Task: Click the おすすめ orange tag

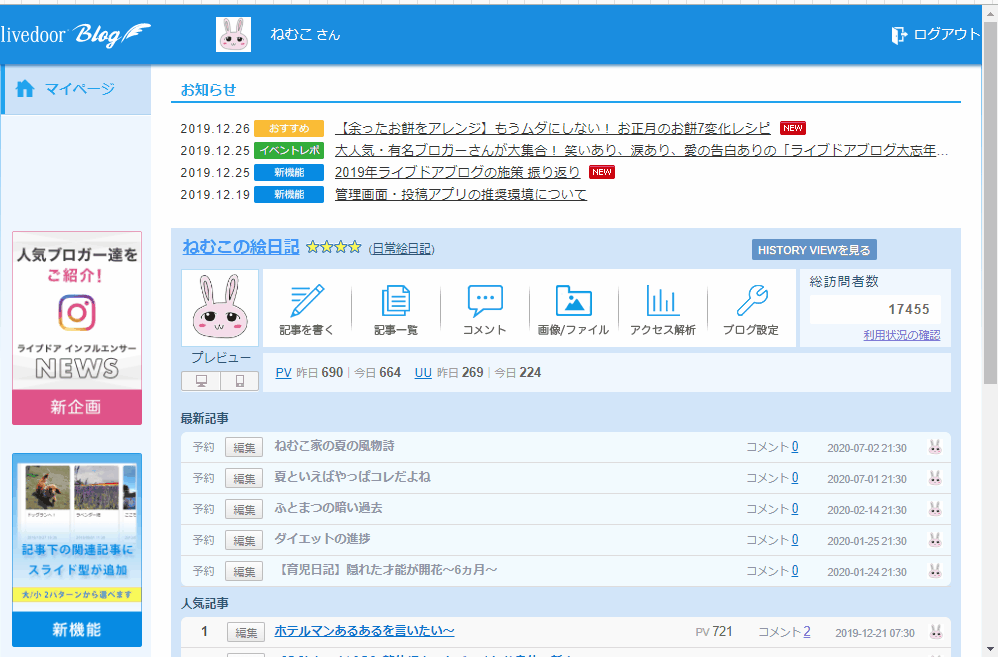Action: [x=289, y=128]
